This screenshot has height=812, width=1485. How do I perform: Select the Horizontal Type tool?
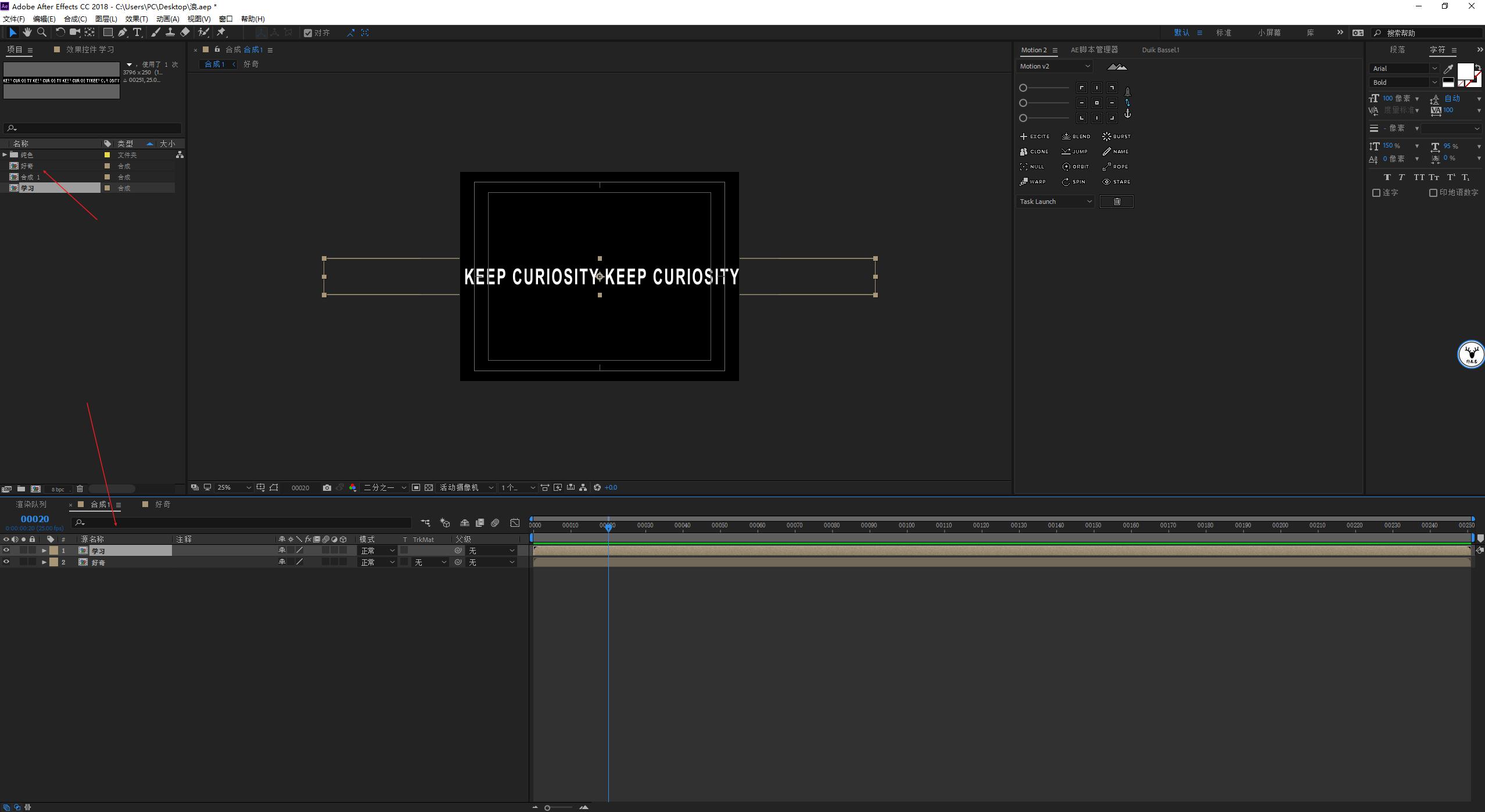[137, 33]
